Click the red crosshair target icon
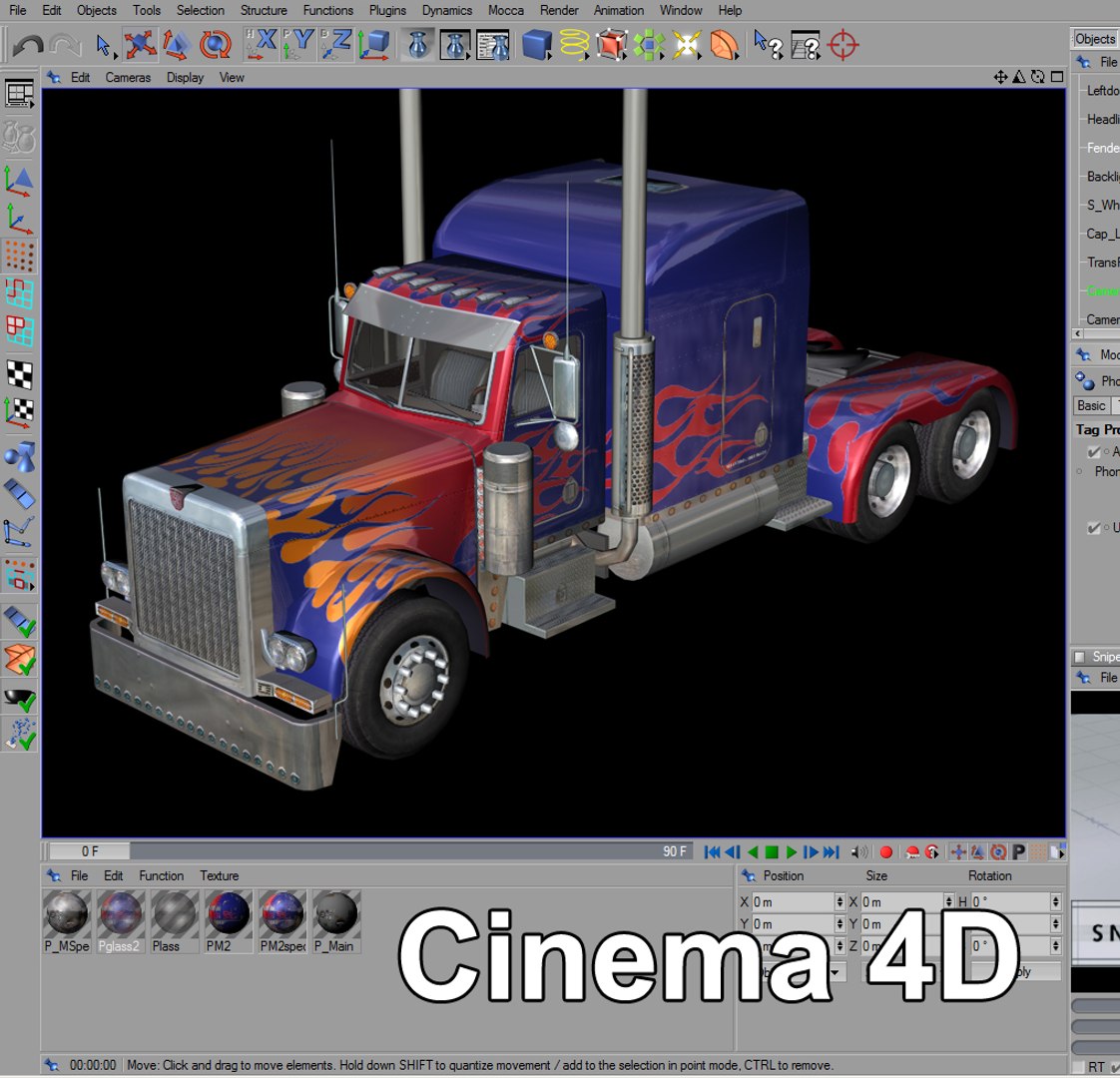This screenshot has height=1078, width=1120. coord(842,45)
